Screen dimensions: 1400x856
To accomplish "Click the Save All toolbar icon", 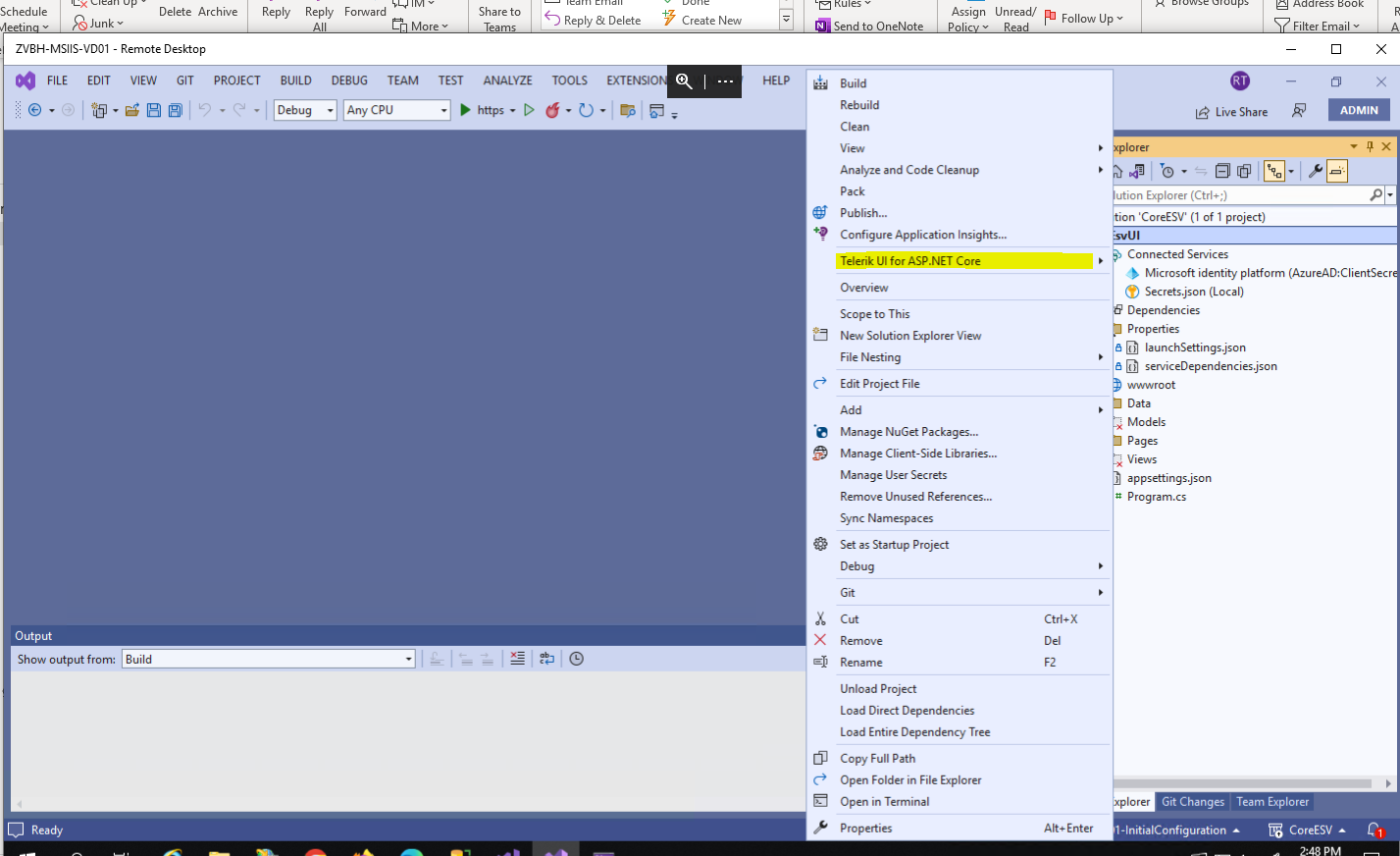I will [x=175, y=111].
